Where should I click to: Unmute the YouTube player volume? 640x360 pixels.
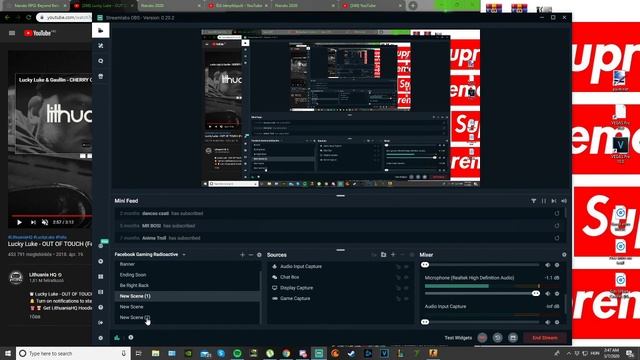tap(45, 222)
